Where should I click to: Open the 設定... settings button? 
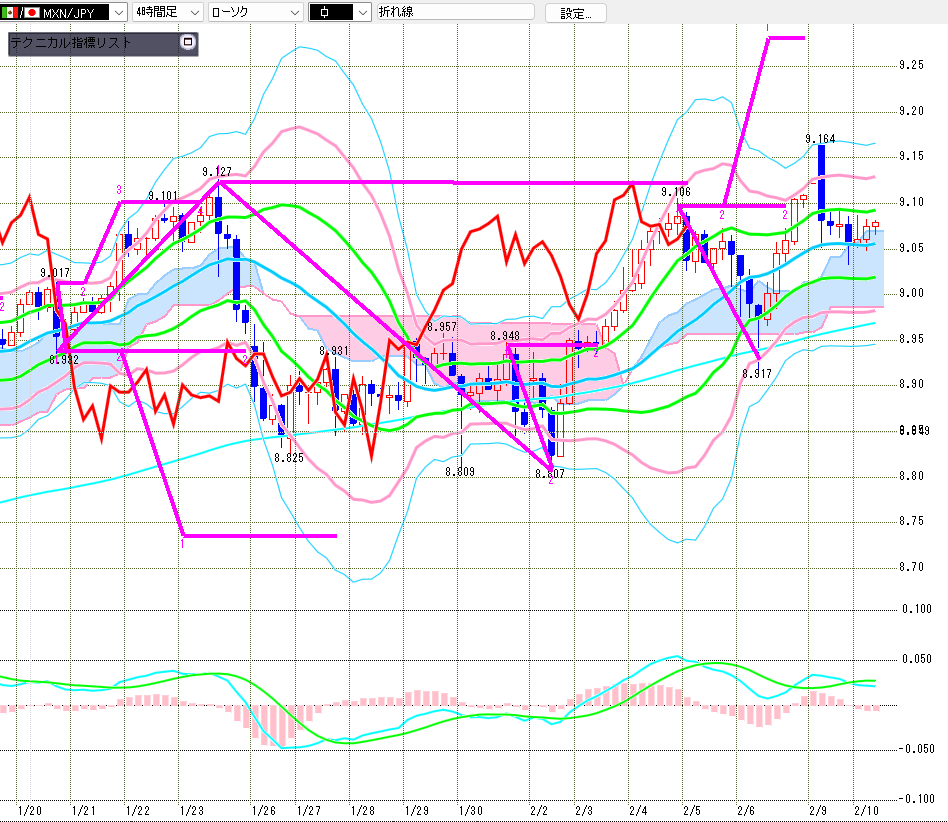click(x=575, y=13)
